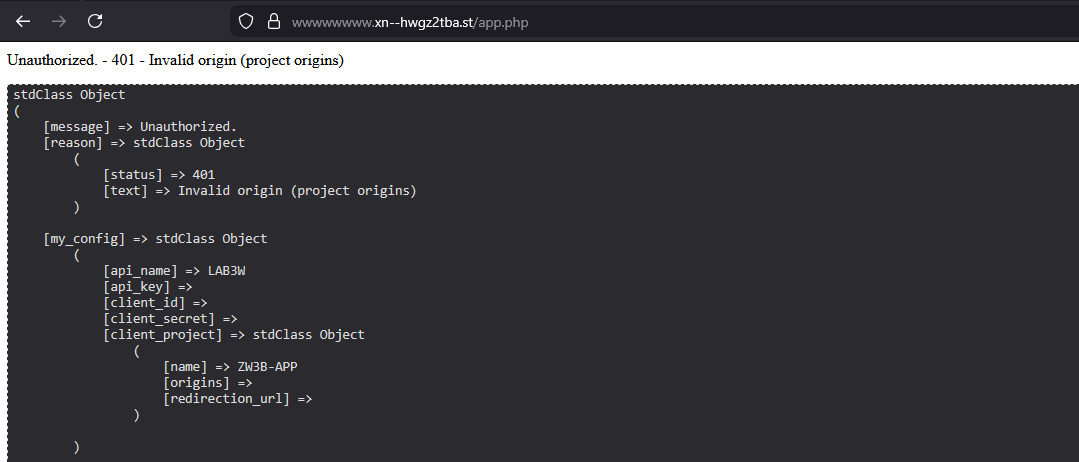
Task: Click the "[reason] => stdClass Object" line
Action: (x=144, y=143)
